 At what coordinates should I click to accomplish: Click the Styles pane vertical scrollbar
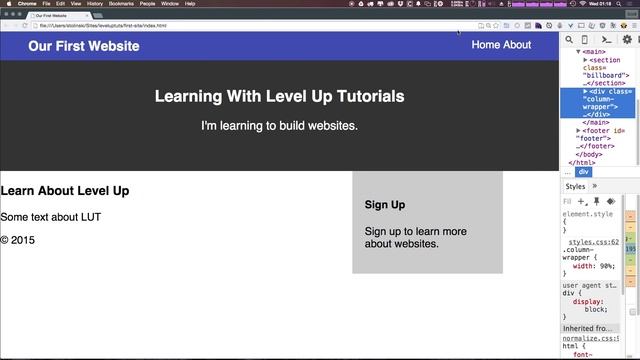pyautogui.click(x=623, y=245)
